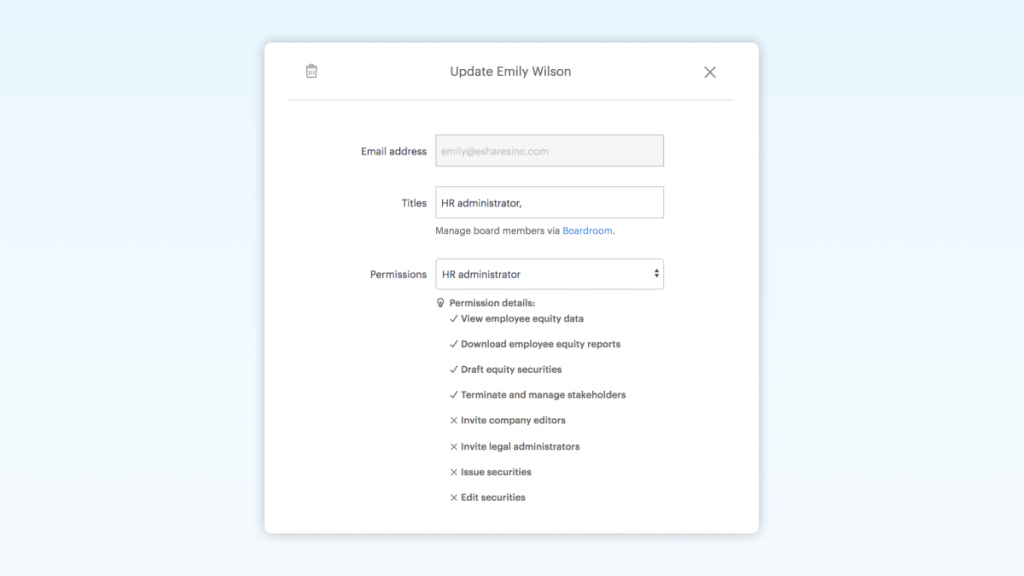Screen dimensions: 1024x576
Task: Click the Permissions field label
Action: (398, 274)
